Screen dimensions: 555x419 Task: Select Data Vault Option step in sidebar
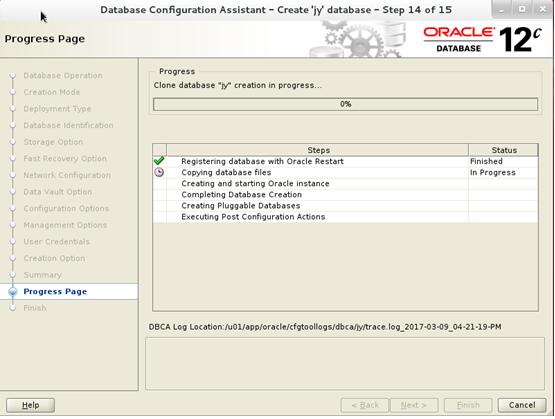pyautogui.click(x=58, y=192)
